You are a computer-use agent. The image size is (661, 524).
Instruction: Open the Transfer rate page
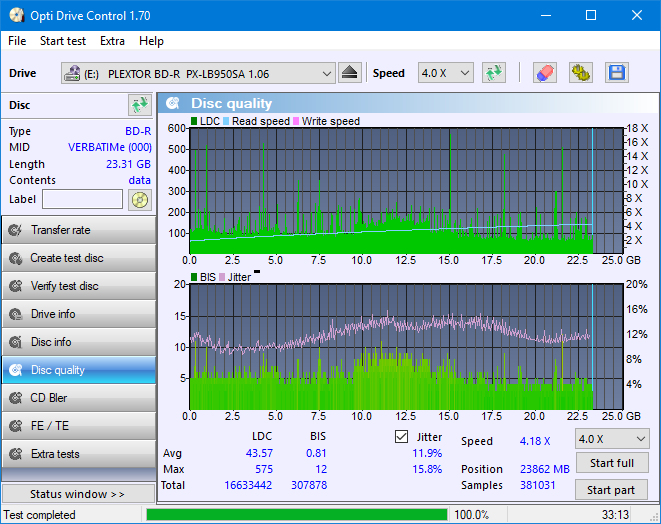click(79, 230)
